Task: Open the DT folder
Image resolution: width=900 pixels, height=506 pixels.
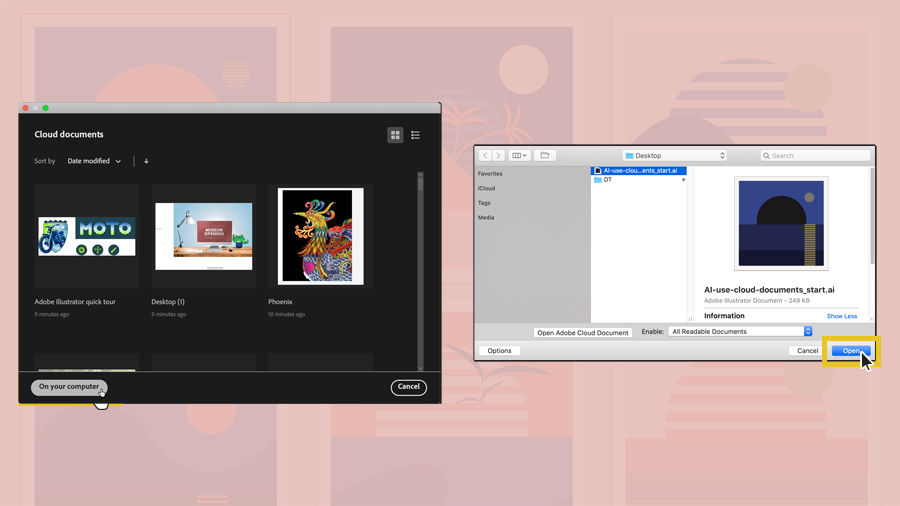Action: pos(639,180)
